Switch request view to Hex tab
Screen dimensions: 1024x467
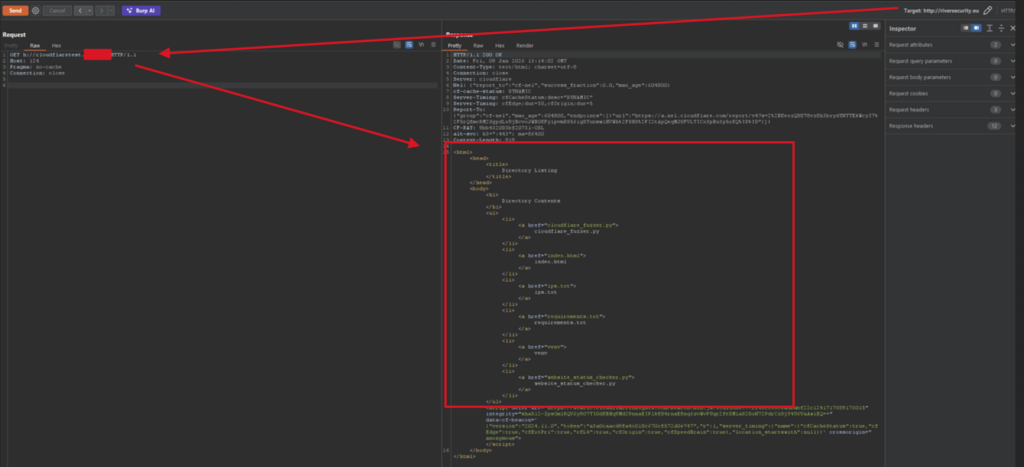click(x=56, y=45)
